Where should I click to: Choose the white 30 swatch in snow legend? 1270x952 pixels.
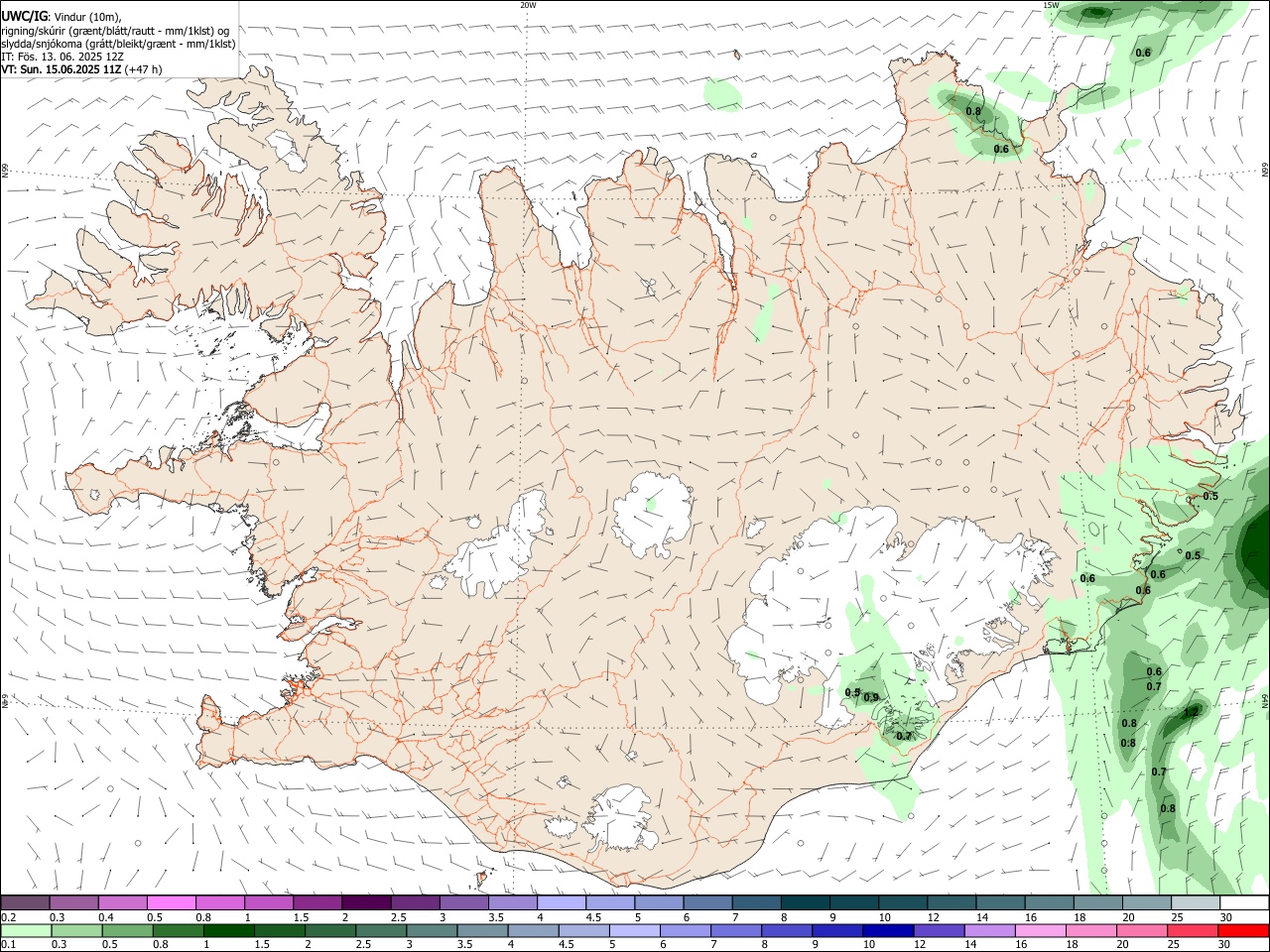1244,902
